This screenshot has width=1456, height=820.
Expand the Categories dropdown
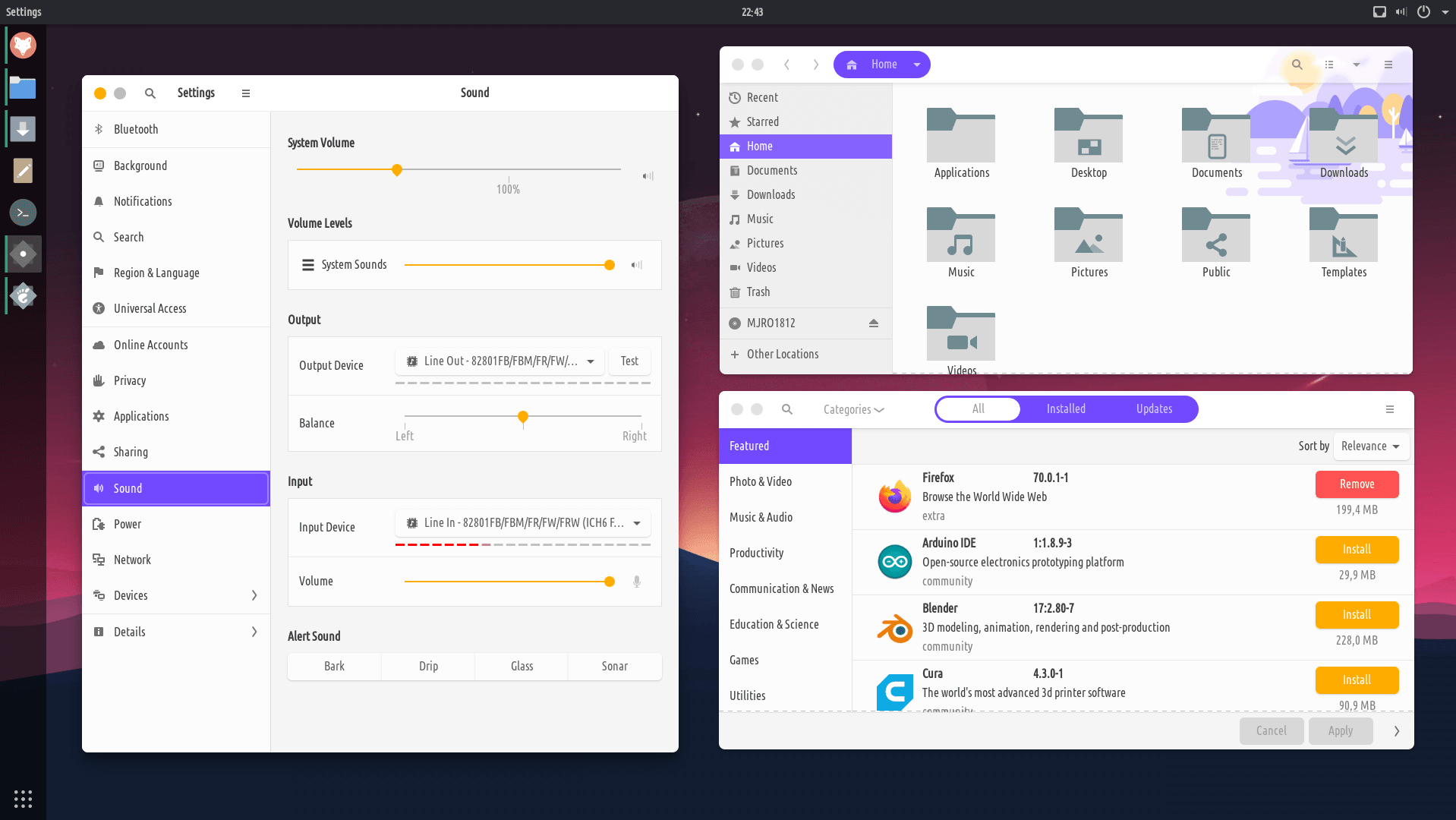tap(853, 410)
